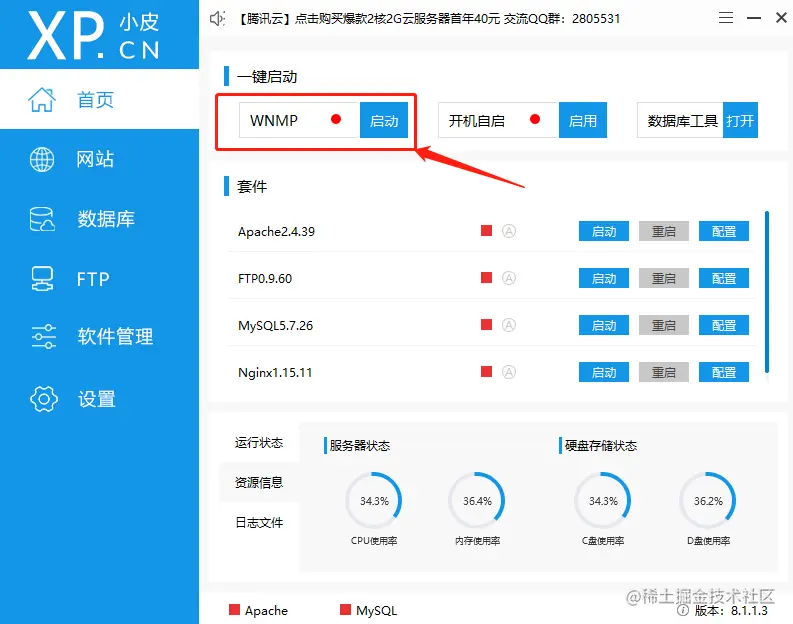The height and width of the screenshot is (624, 793).
Task: Click red stop indicator for Apache2.4.39
Action: point(487,231)
